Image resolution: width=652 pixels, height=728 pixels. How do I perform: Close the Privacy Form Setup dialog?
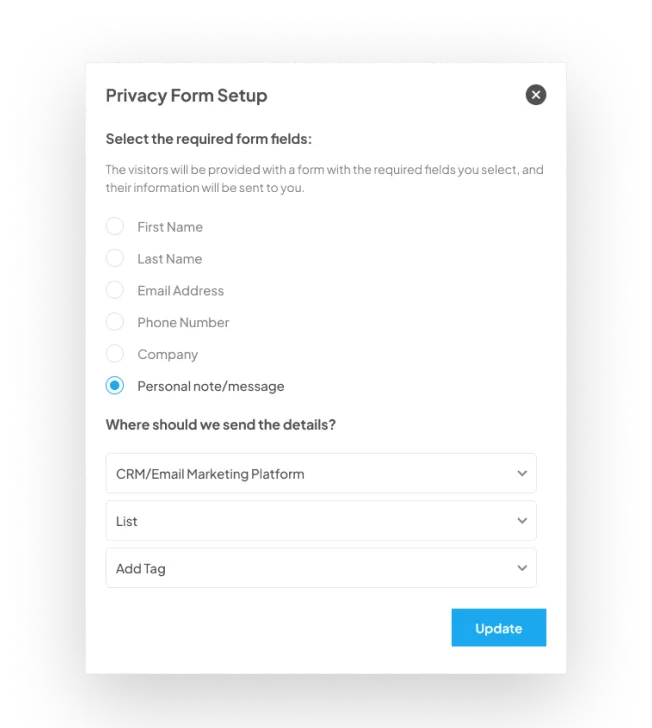click(x=535, y=95)
